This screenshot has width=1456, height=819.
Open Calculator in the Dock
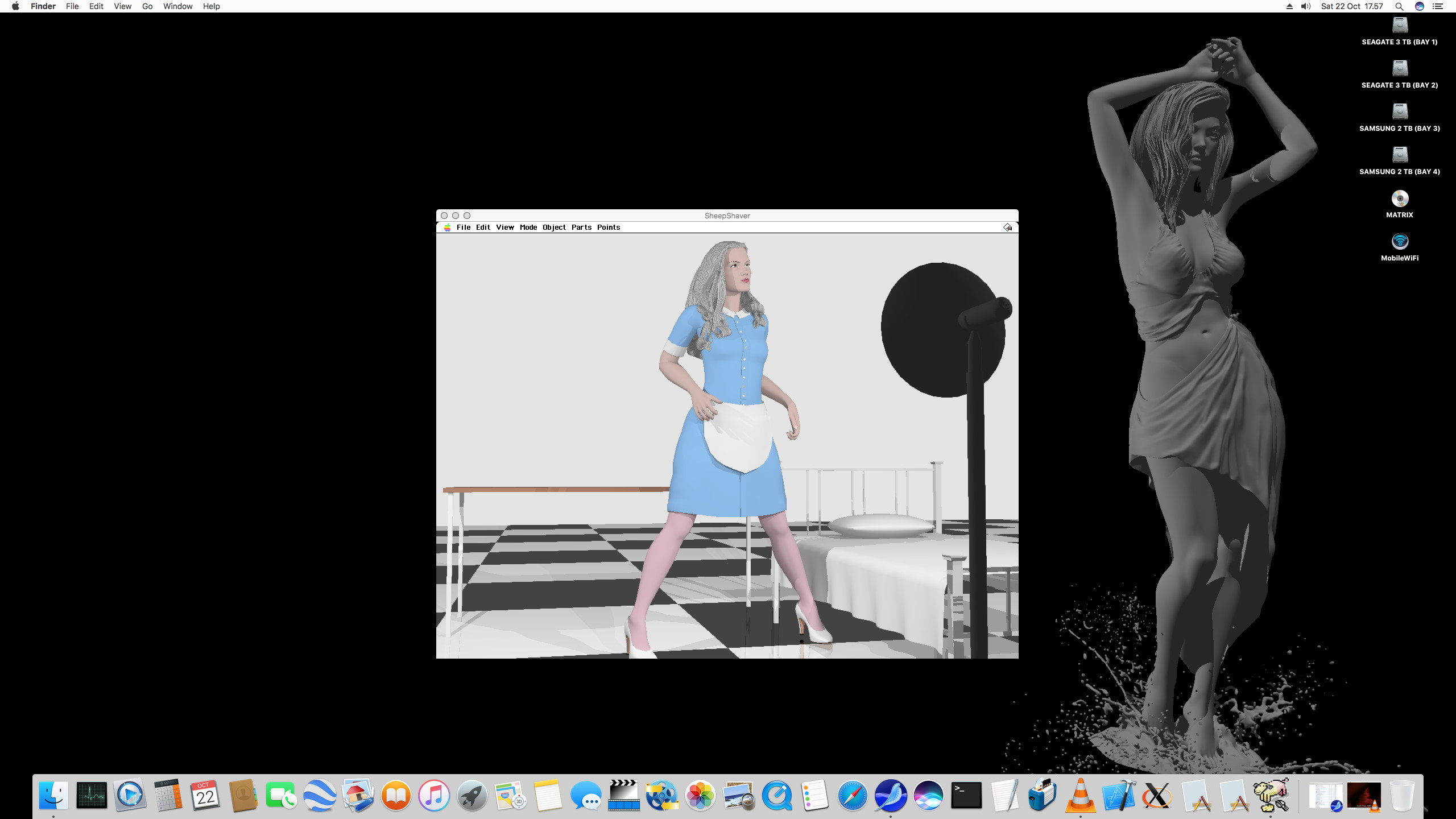click(168, 795)
